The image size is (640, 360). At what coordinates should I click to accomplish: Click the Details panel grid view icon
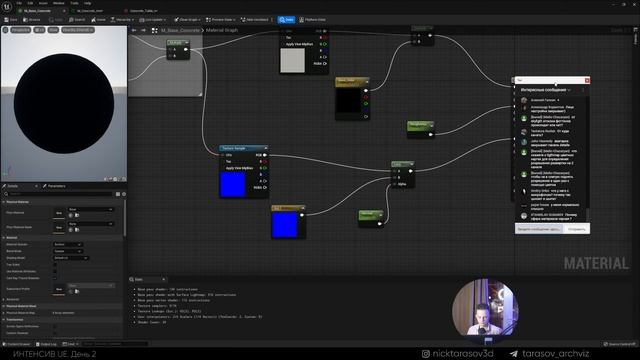[118, 194]
